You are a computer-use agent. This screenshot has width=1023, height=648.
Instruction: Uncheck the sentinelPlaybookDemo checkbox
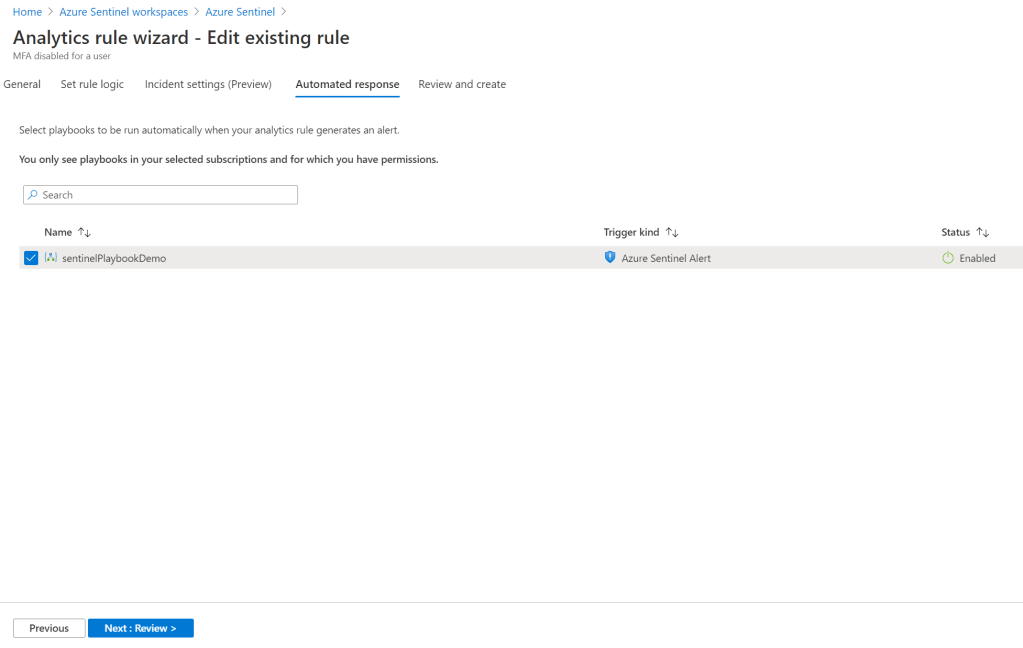tap(31, 258)
